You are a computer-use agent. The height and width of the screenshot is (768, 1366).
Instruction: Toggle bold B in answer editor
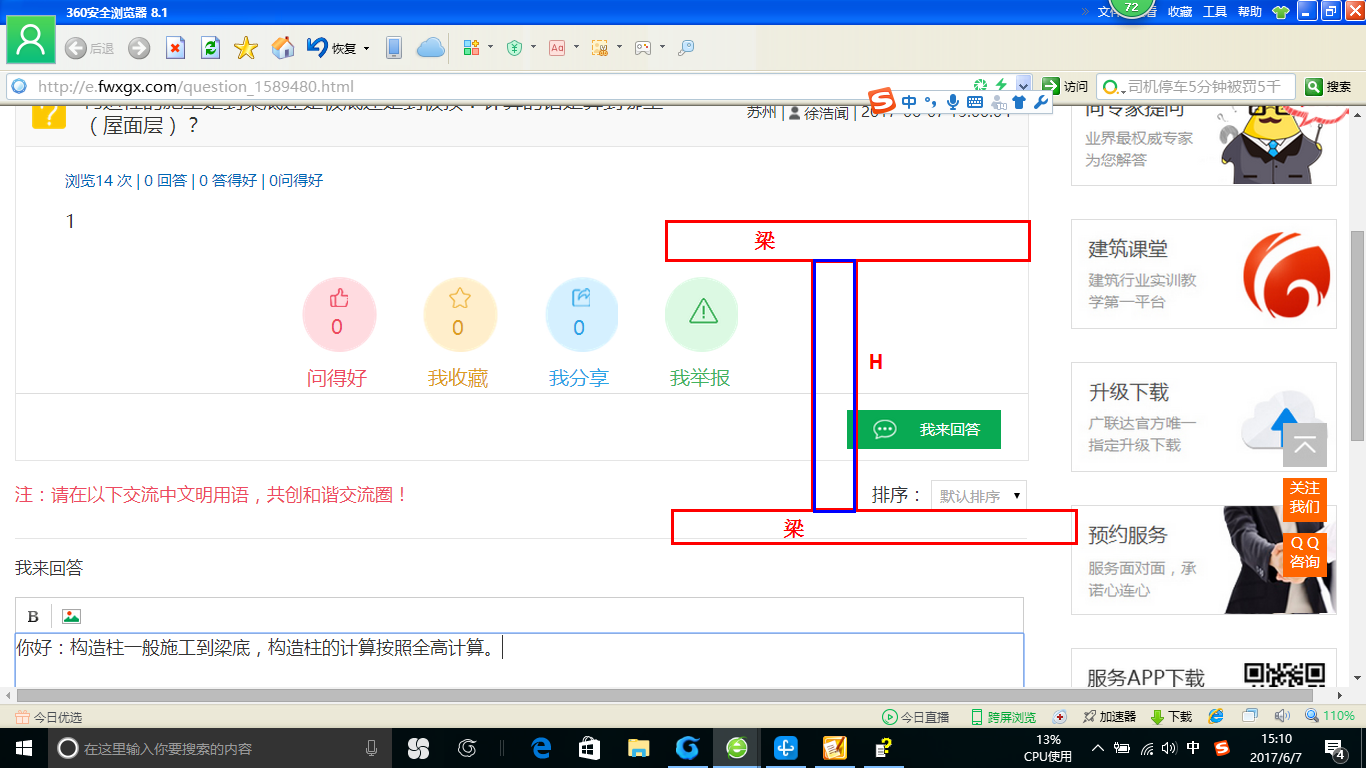(x=33, y=616)
